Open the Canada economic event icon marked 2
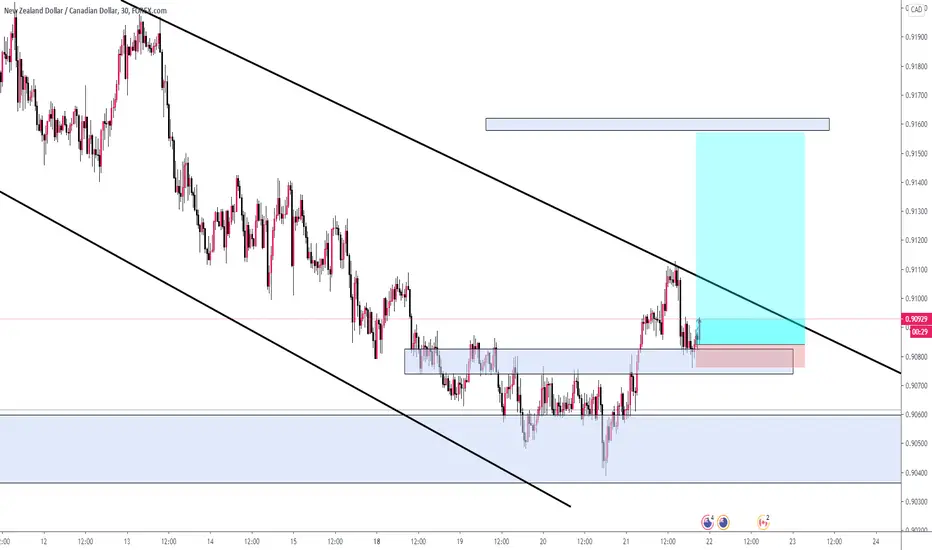Viewport: 932px width, 550px height. coord(763,522)
